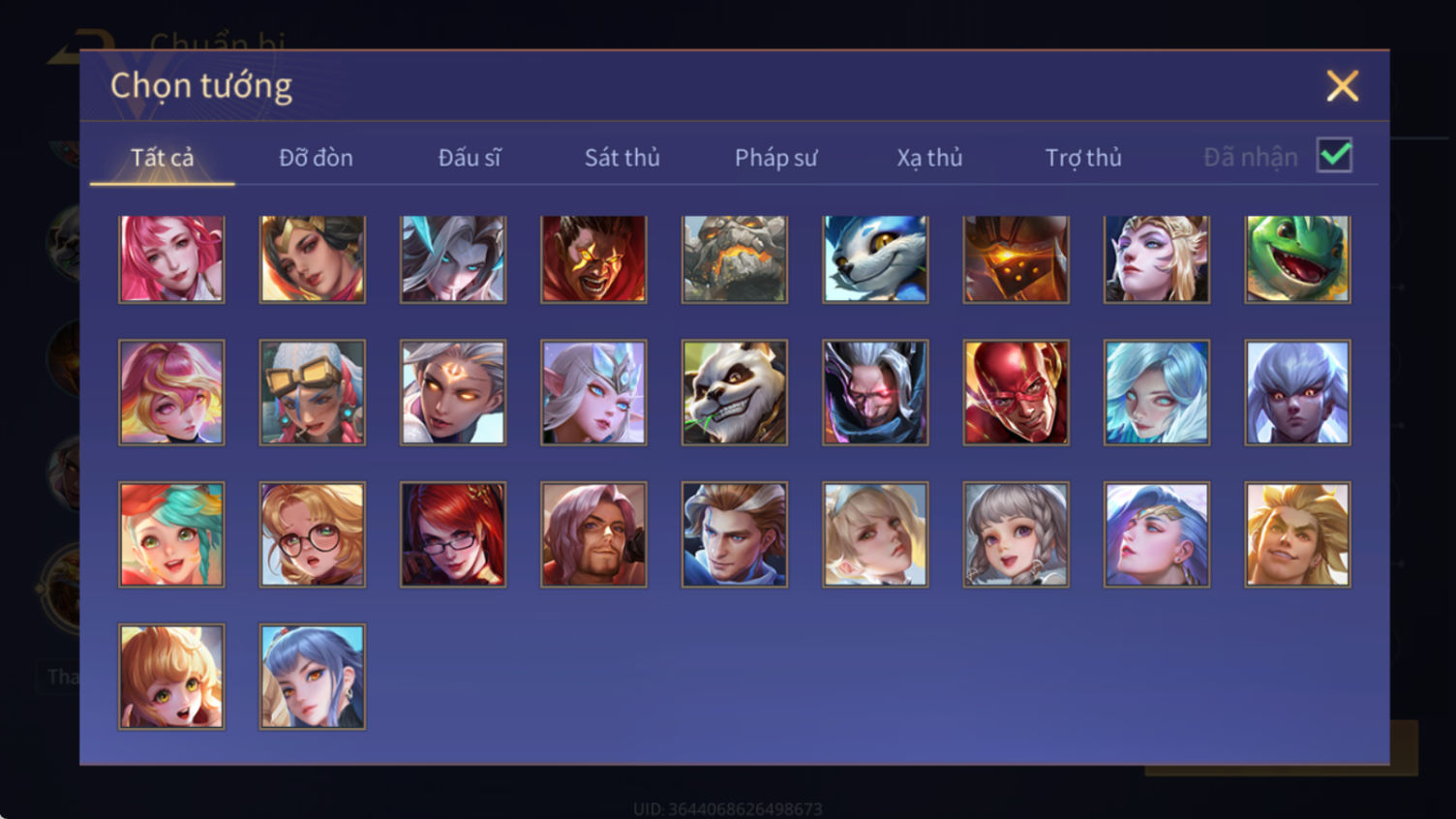Viewport: 1456px width, 819px height.
Task: Select the red-haired hero with glasses
Action: (x=453, y=534)
